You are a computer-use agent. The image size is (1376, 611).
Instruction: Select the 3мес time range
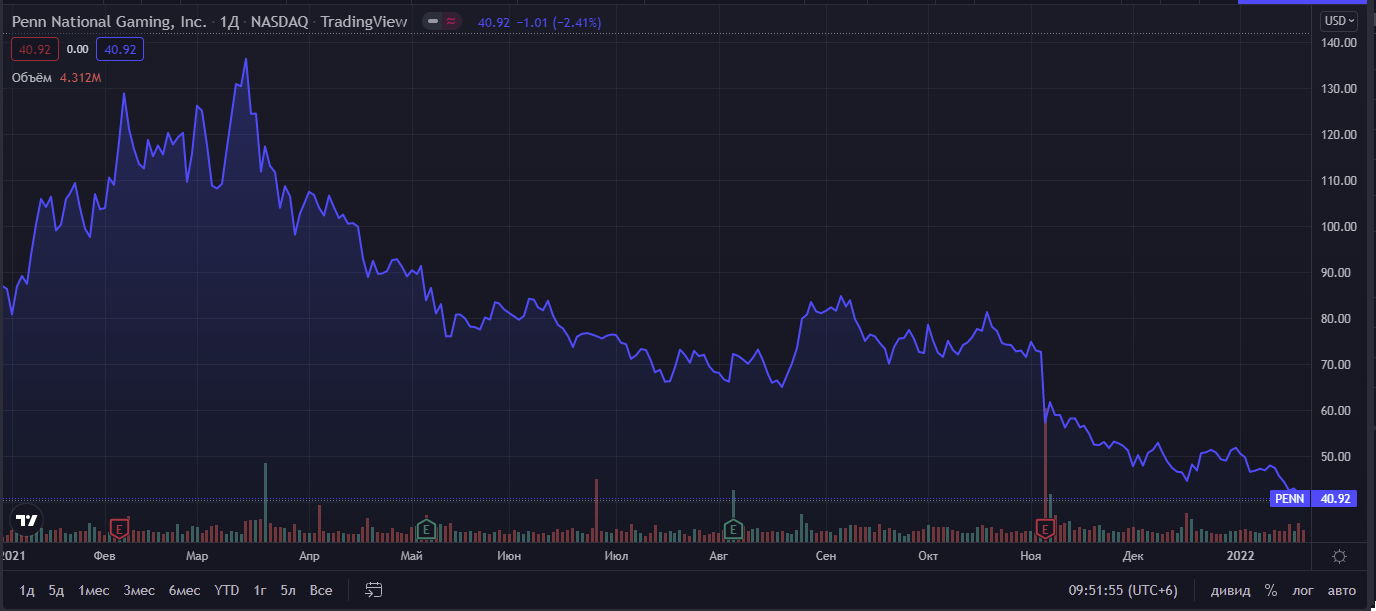pyautogui.click(x=139, y=590)
